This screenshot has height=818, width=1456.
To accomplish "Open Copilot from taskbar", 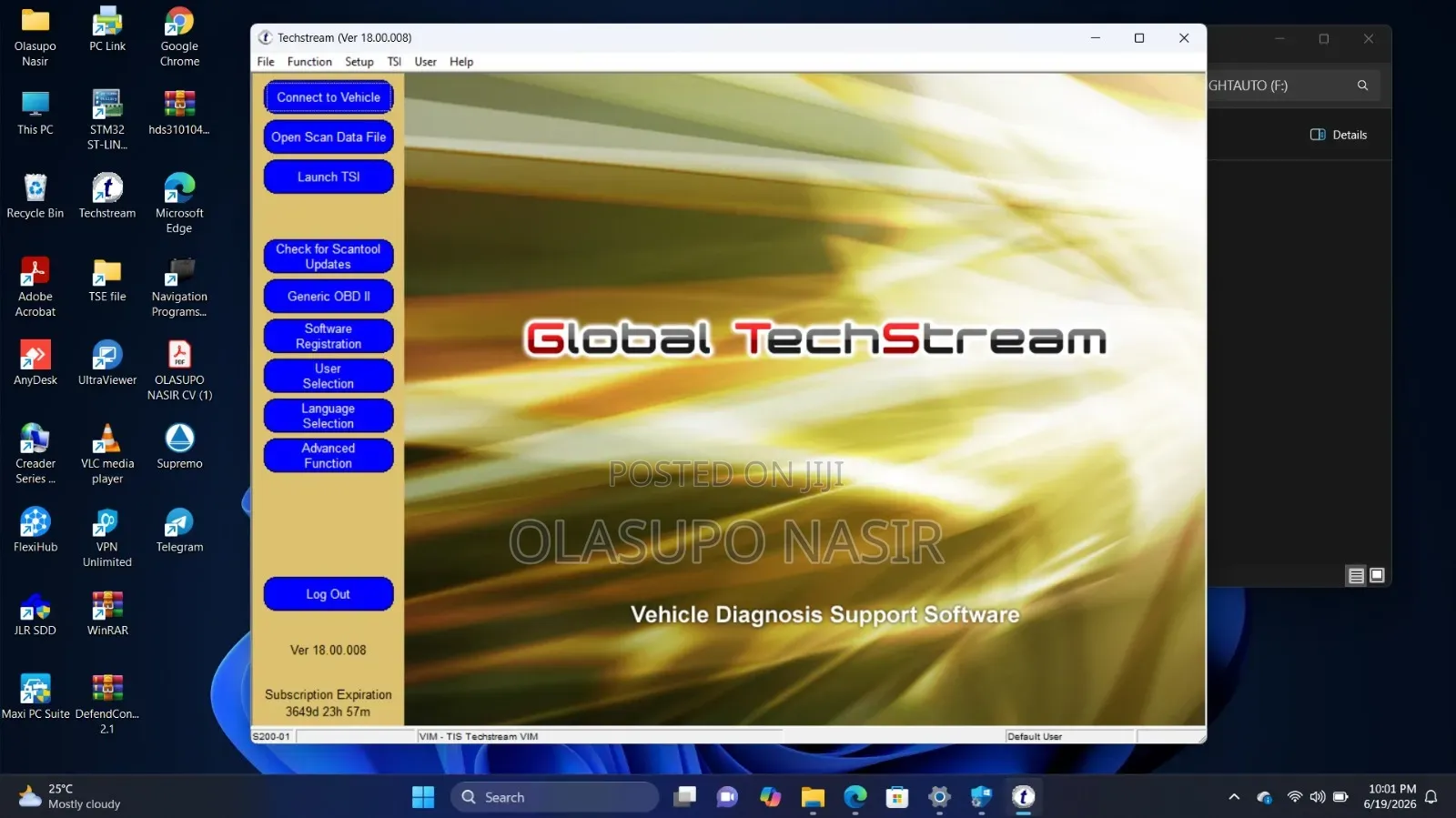I will pos(771,797).
